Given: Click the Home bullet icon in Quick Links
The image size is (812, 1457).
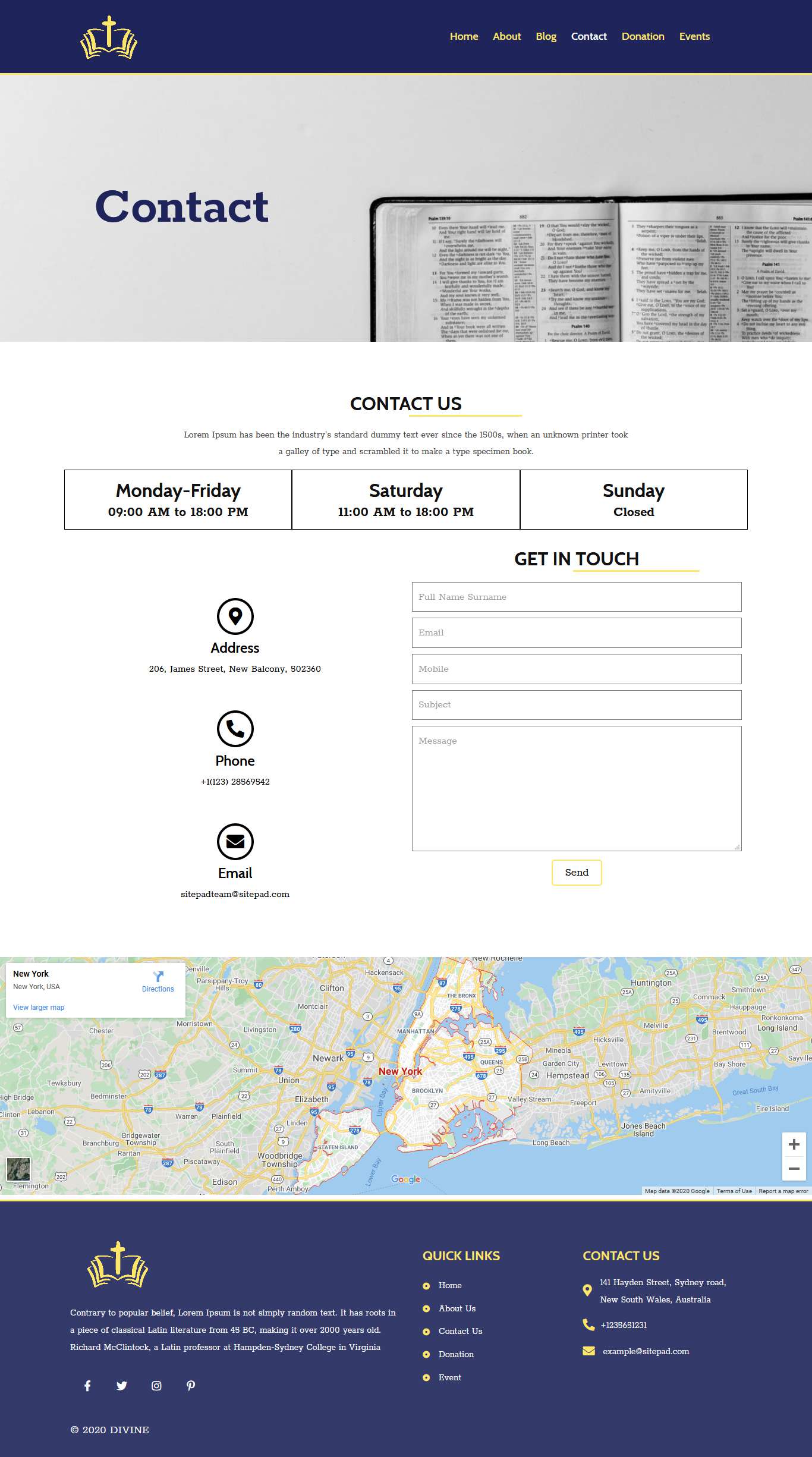Looking at the screenshot, I should (426, 1286).
